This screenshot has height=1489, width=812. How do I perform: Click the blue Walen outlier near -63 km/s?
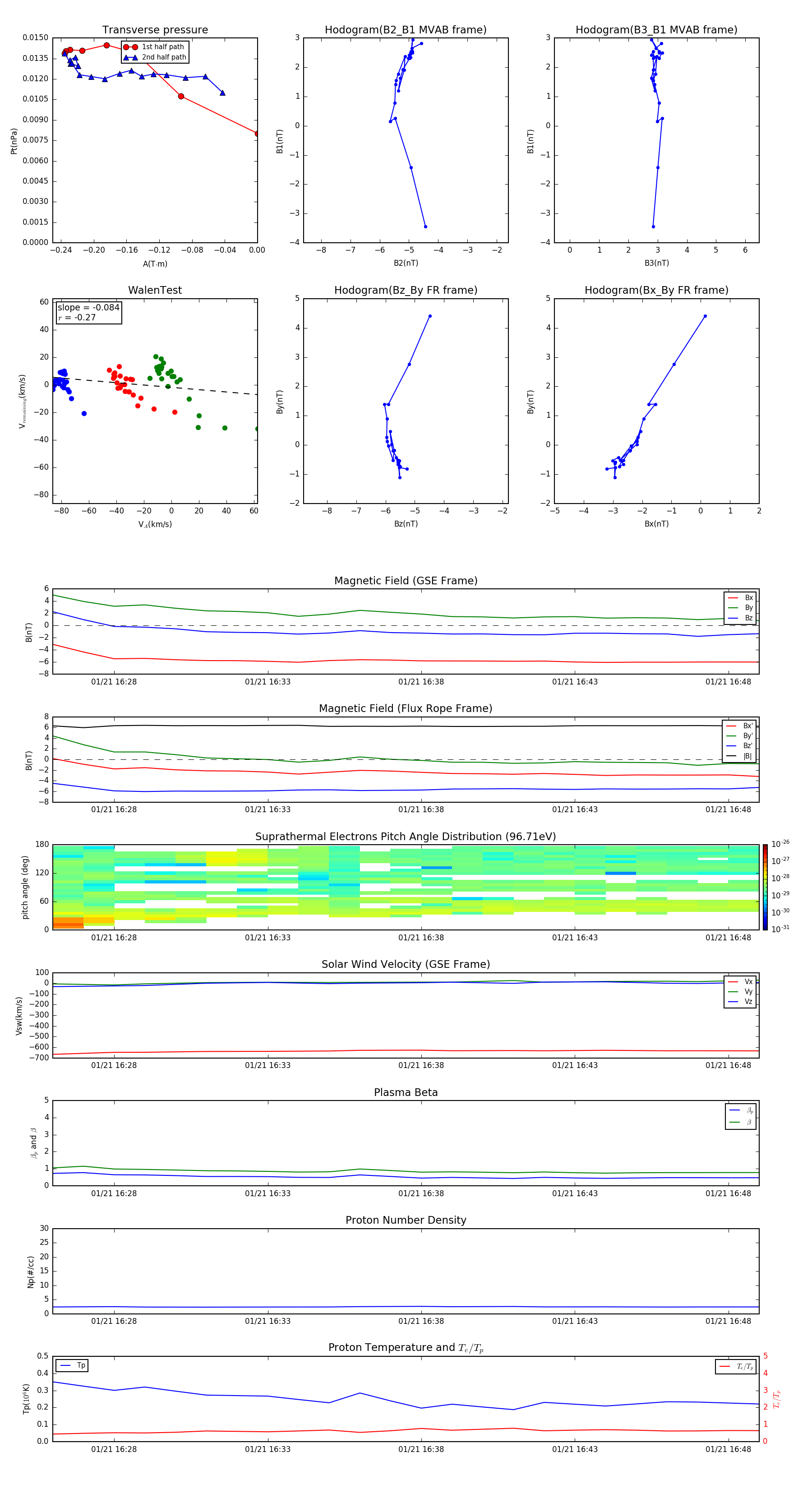pos(84,413)
